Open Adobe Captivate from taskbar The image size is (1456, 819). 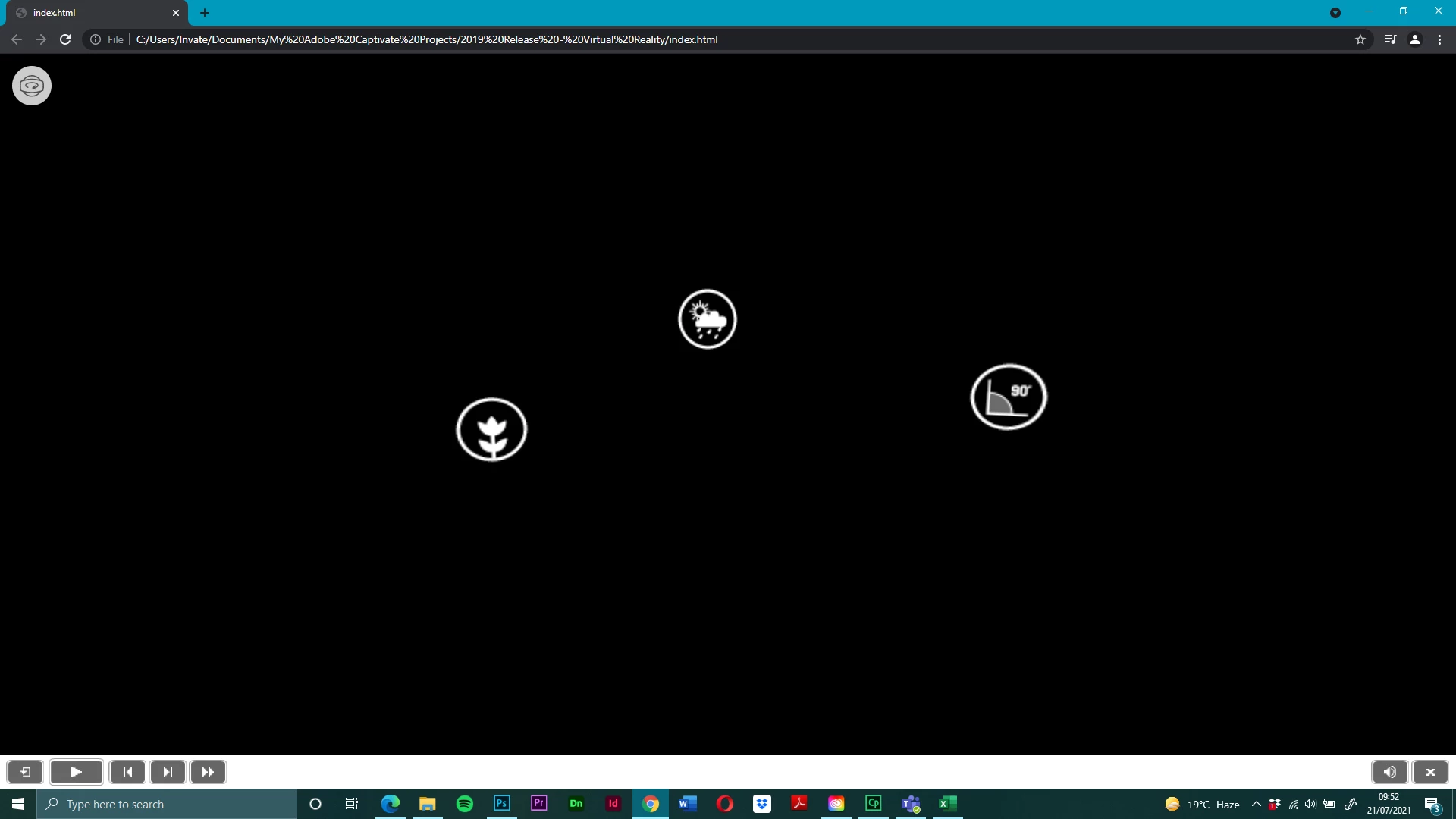[x=873, y=803]
